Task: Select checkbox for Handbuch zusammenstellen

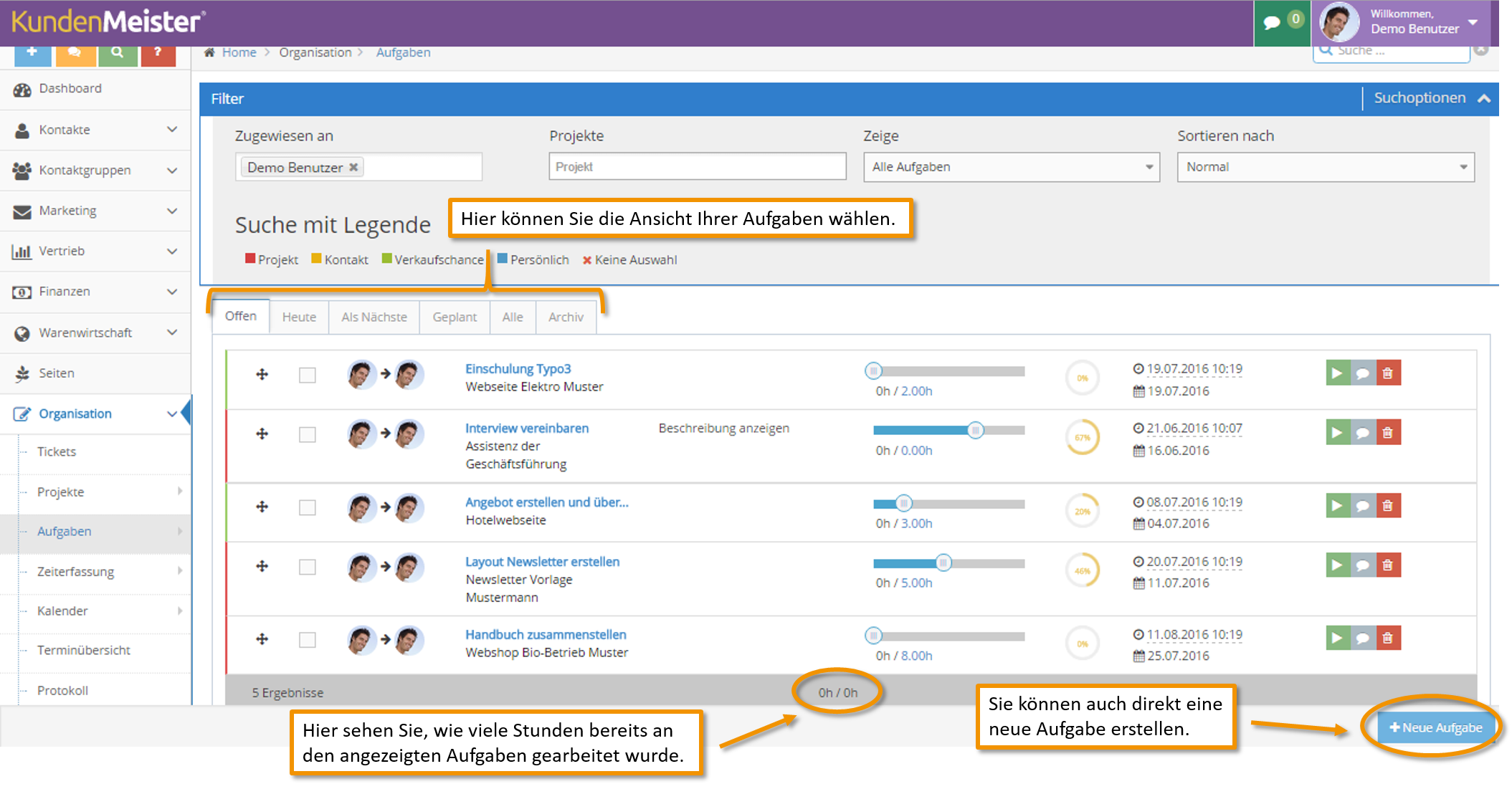Action: click(308, 639)
